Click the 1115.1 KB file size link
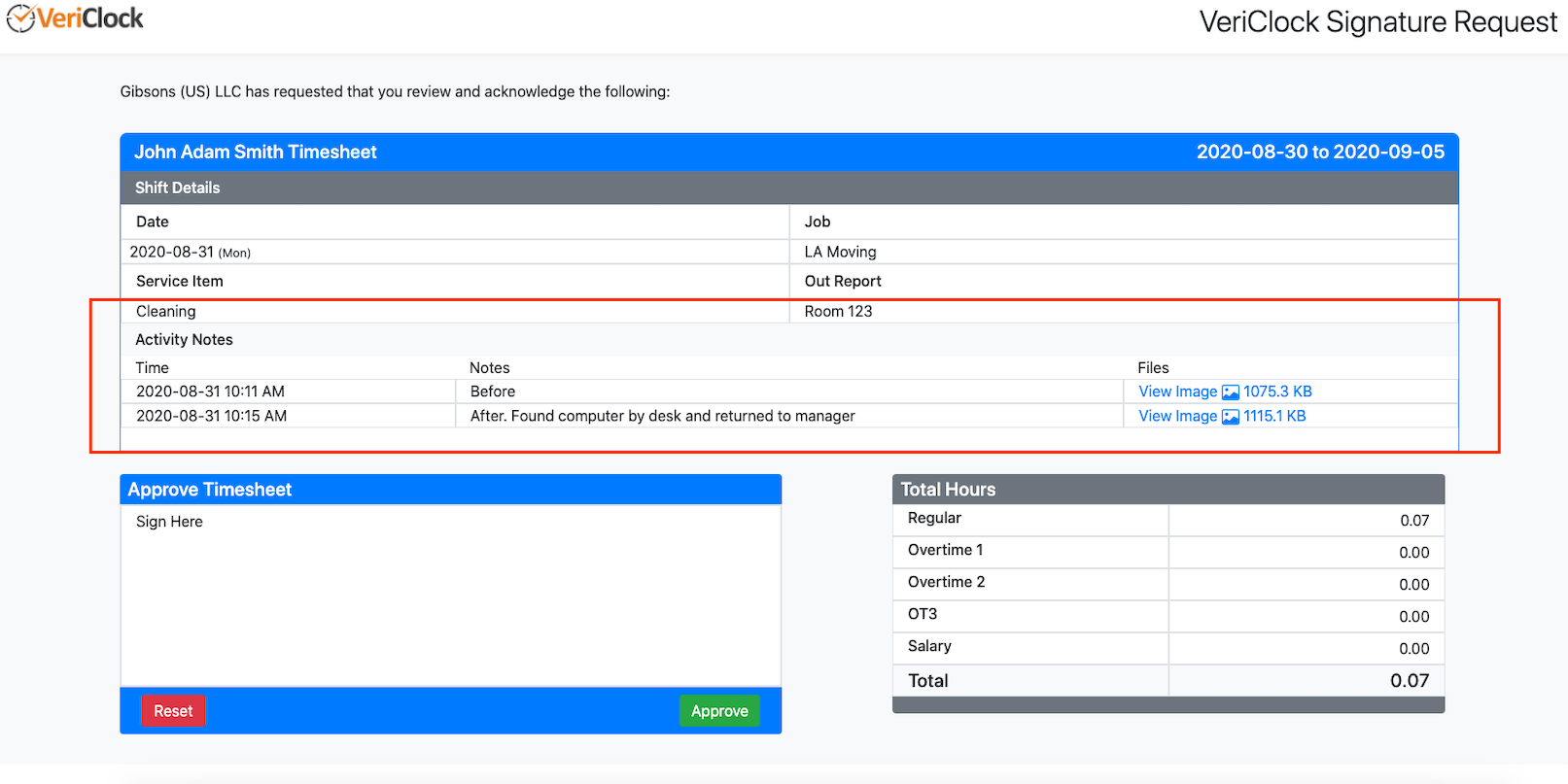Viewport: 1568px width, 784px height. pos(1274,416)
